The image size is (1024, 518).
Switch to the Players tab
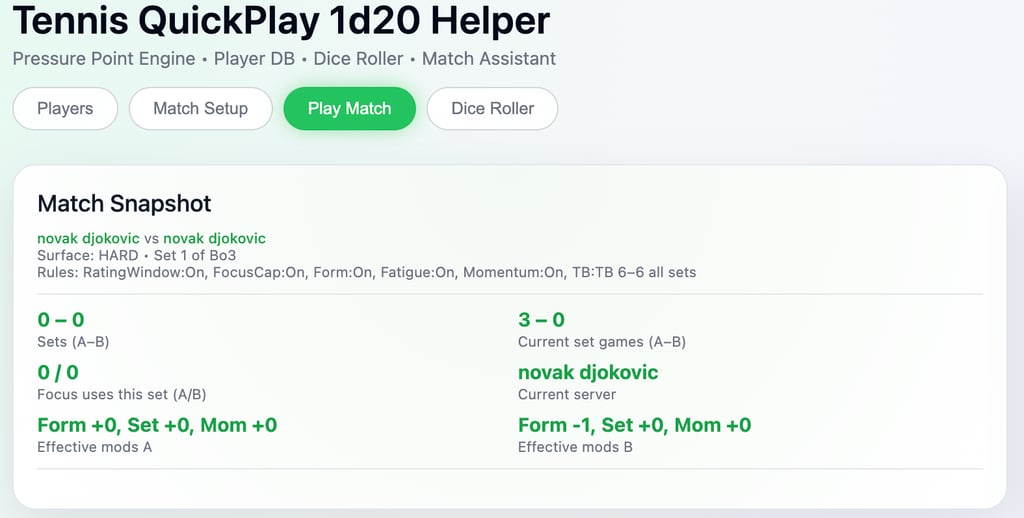point(65,108)
